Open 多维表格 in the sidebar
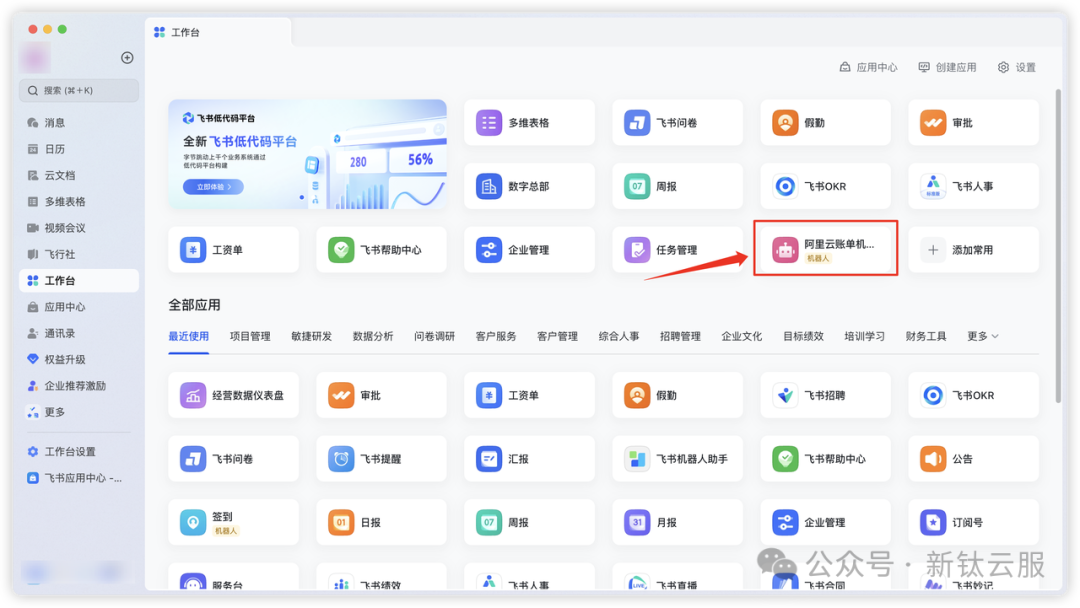 [x=79, y=202]
